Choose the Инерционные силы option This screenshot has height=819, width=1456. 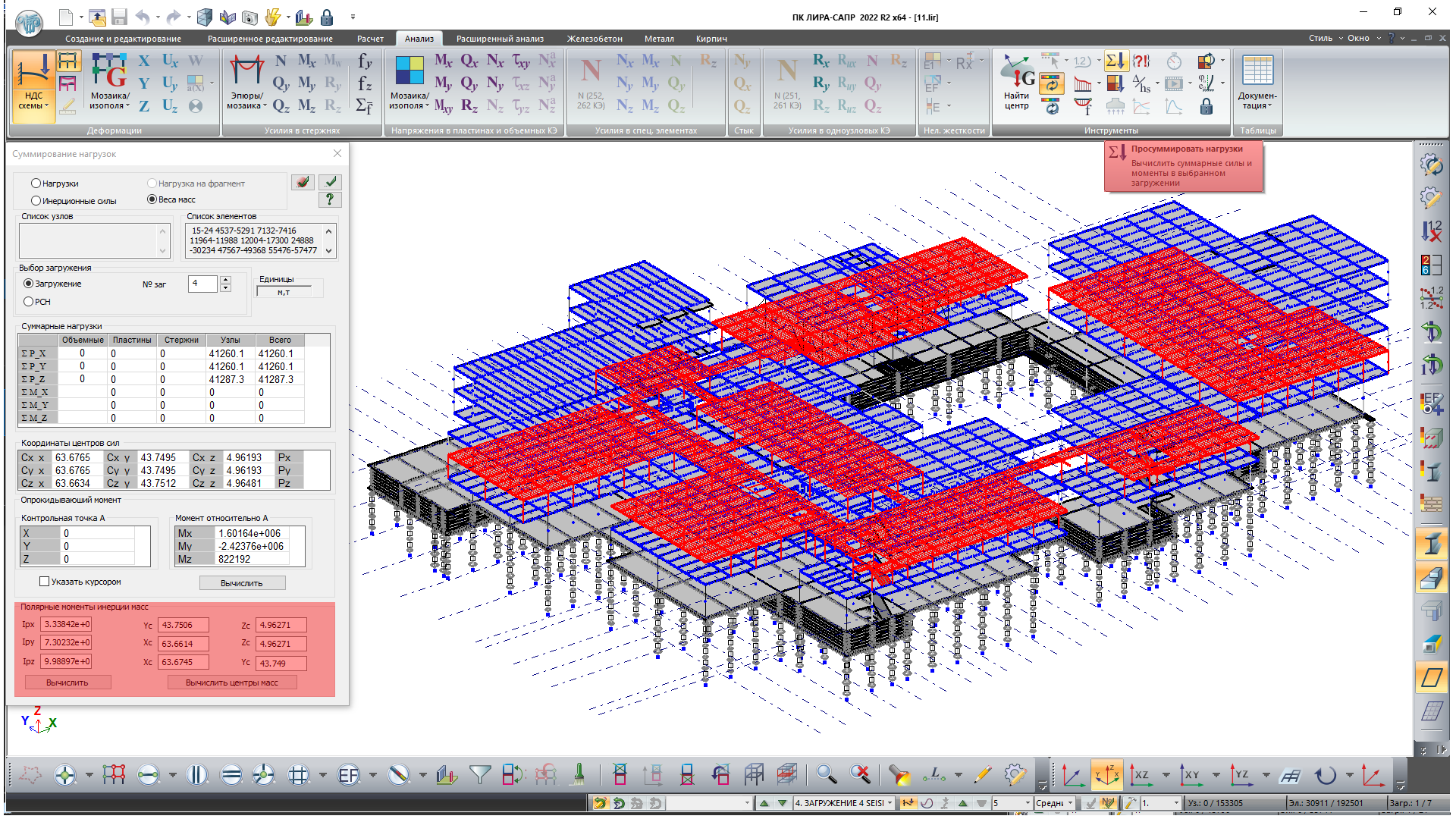36,201
